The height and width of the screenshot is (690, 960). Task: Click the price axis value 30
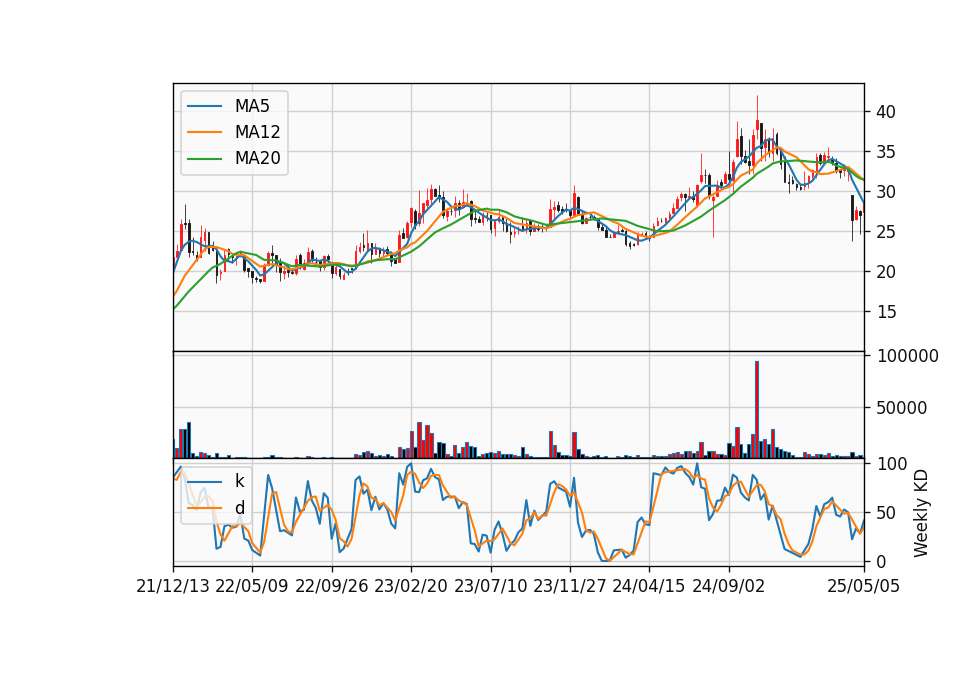click(x=886, y=192)
